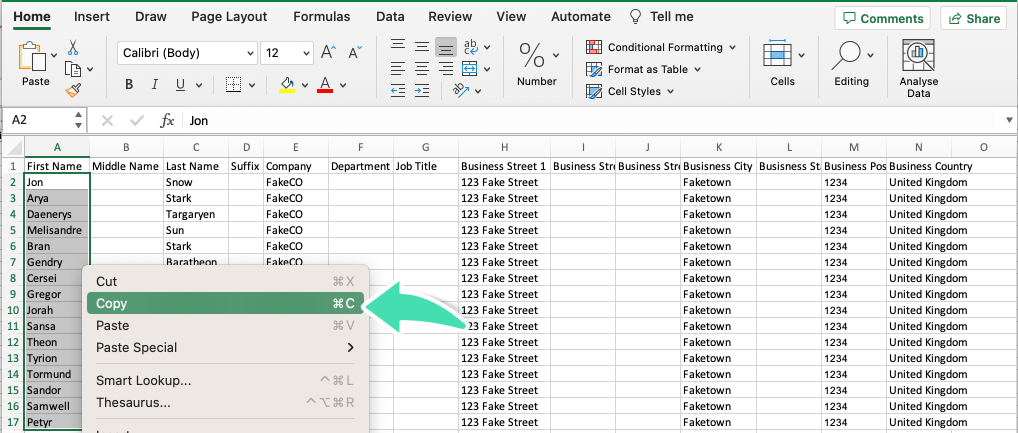Expand the fill color dropdown arrow

click(304, 85)
